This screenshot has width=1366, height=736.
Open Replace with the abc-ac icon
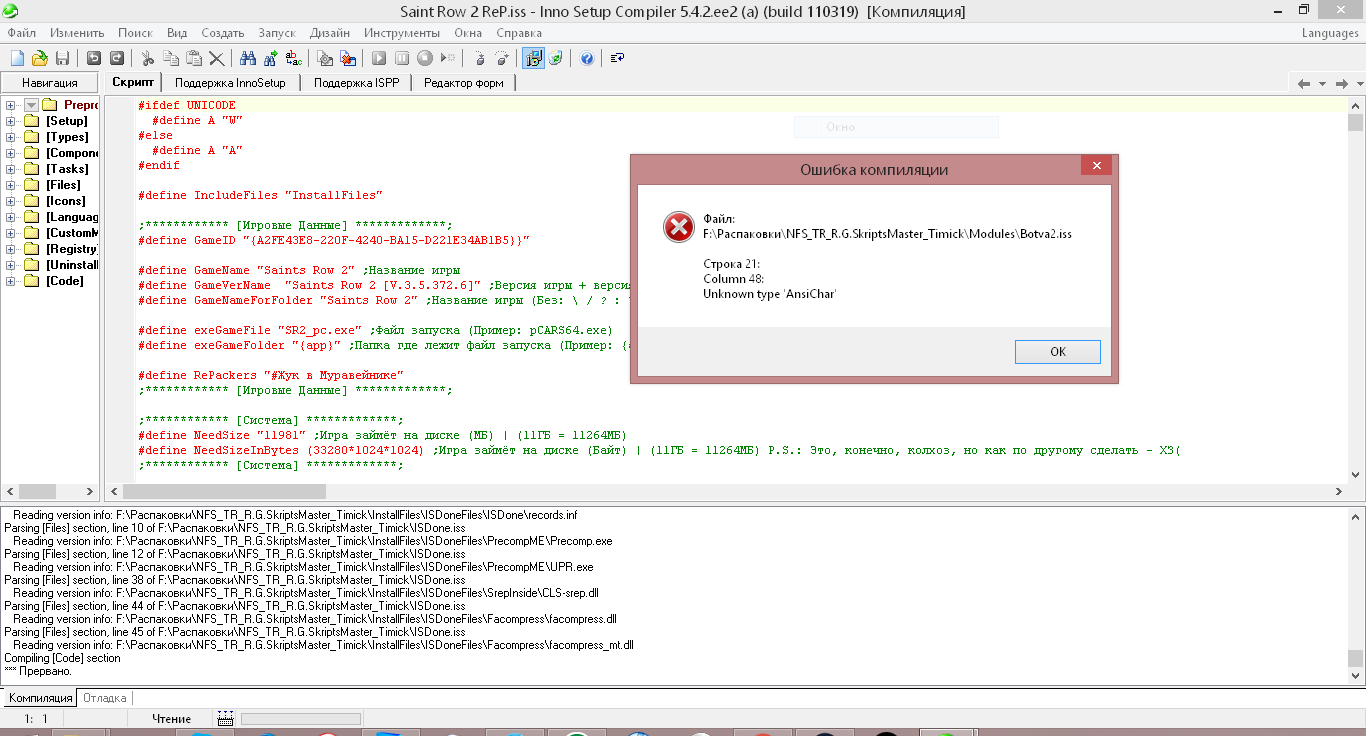point(293,58)
